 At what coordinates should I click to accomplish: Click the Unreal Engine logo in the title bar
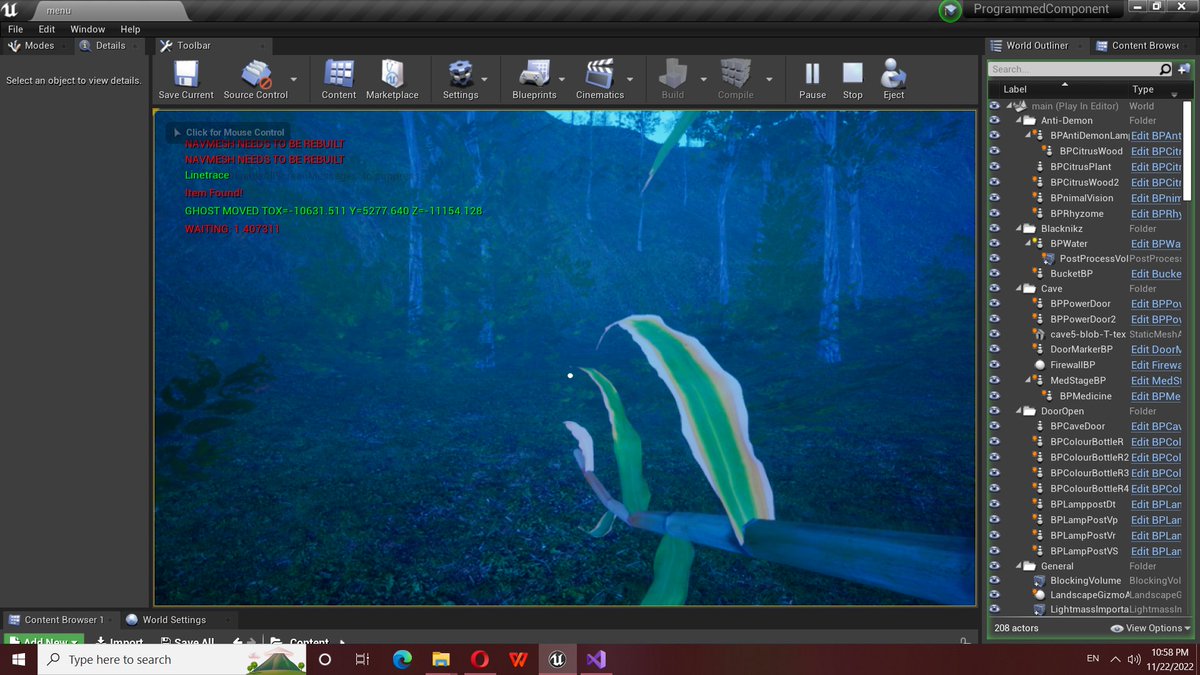pos(12,9)
